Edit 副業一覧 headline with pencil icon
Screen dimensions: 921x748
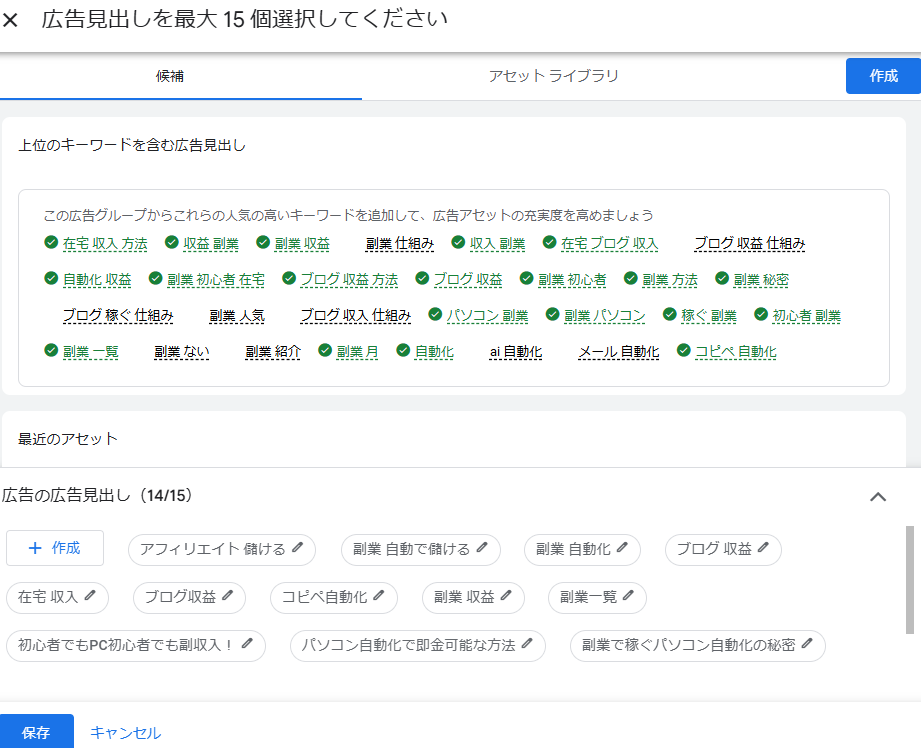tap(629, 596)
